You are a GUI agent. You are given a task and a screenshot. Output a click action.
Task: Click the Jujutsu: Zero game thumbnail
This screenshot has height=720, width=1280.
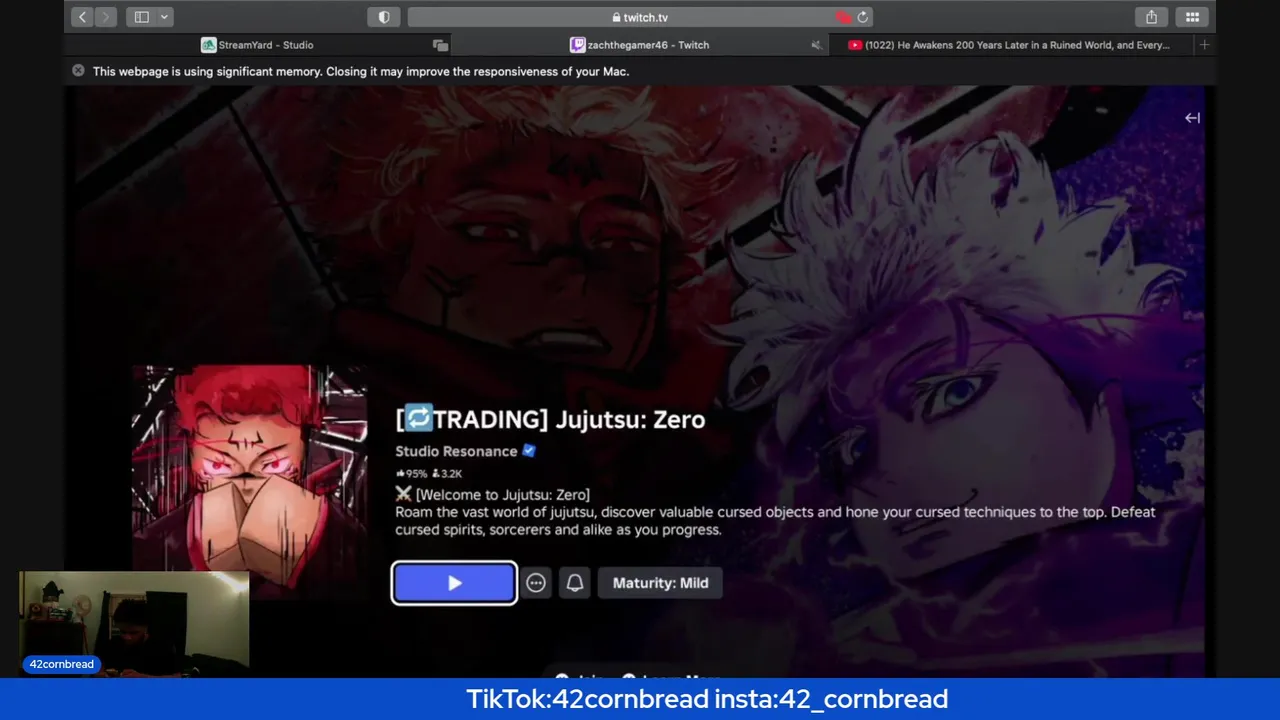[x=250, y=482]
